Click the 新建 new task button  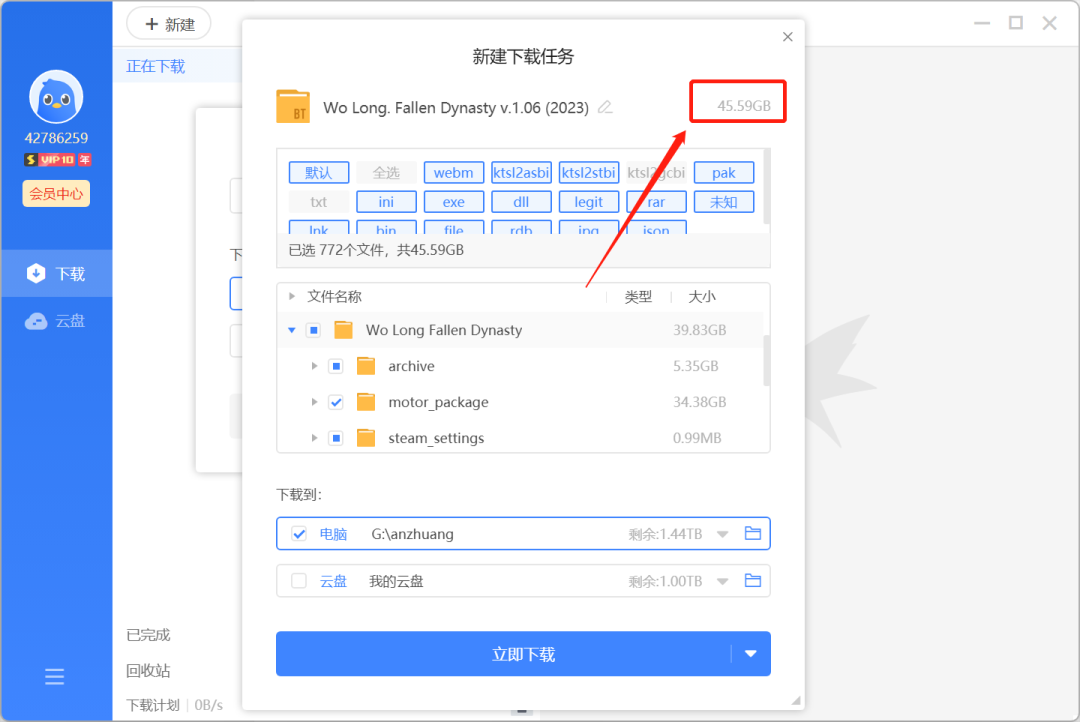point(169,25)
